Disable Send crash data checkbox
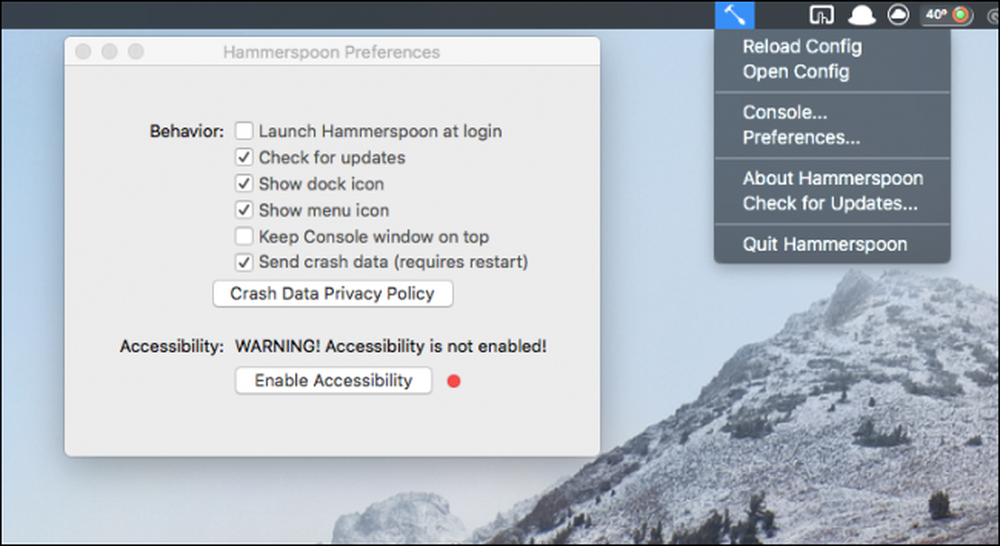This screenshot has height=546, width=1000. pos(244,262)
